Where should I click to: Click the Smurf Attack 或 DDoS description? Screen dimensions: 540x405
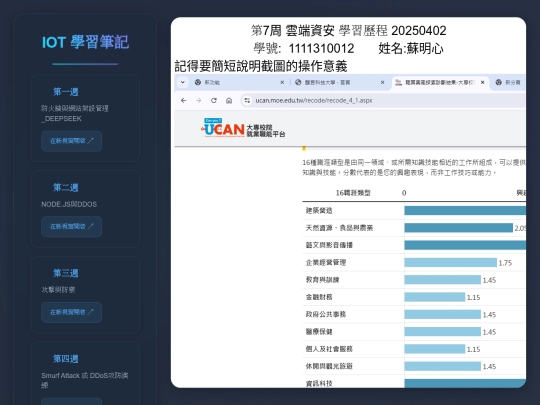coord(85,380)
